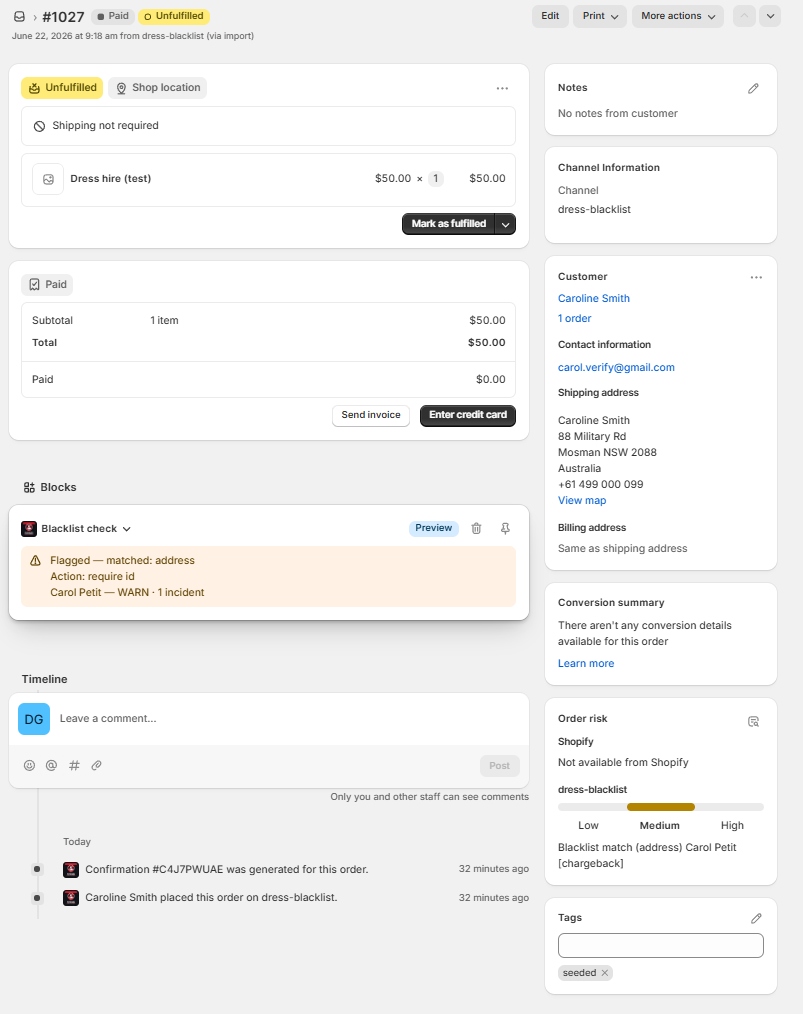Click carol.verify@gmail.com email link
The width and height of the screenshot is (803, 1014).
[616, 368]
